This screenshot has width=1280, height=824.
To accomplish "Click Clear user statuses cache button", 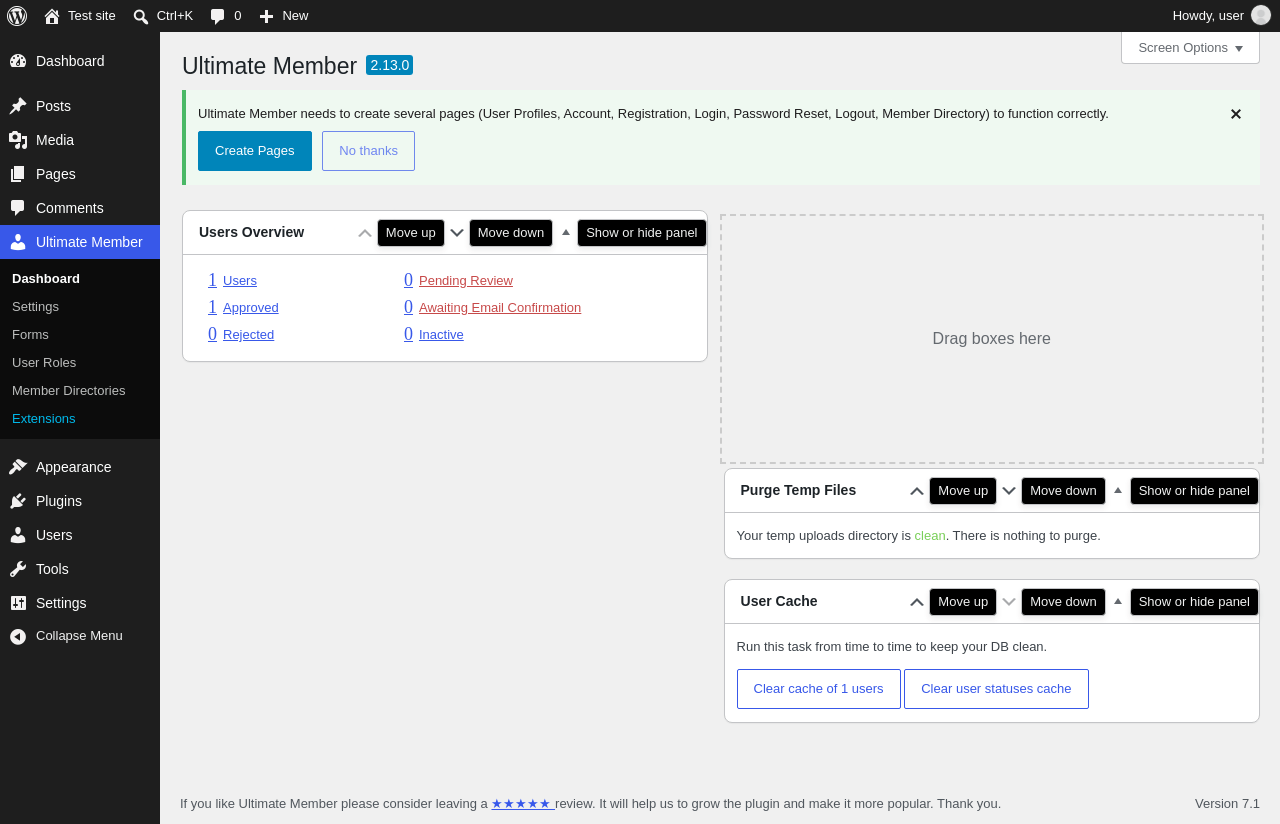I will (x=996, y=689).
